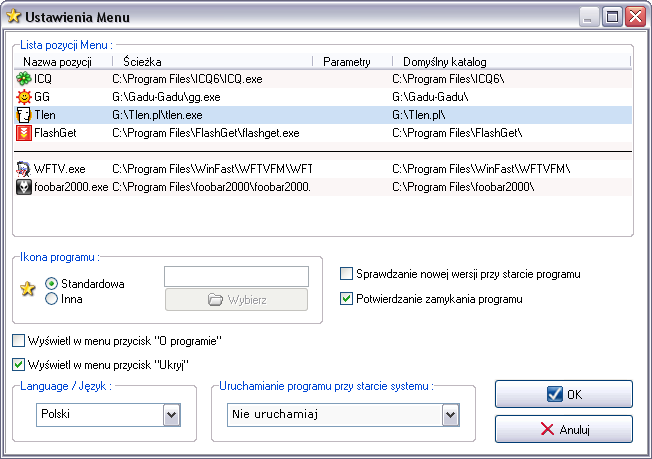Click the FlashGet icon in list
This screenshot has height=459, width=652.
click(24, 132)
